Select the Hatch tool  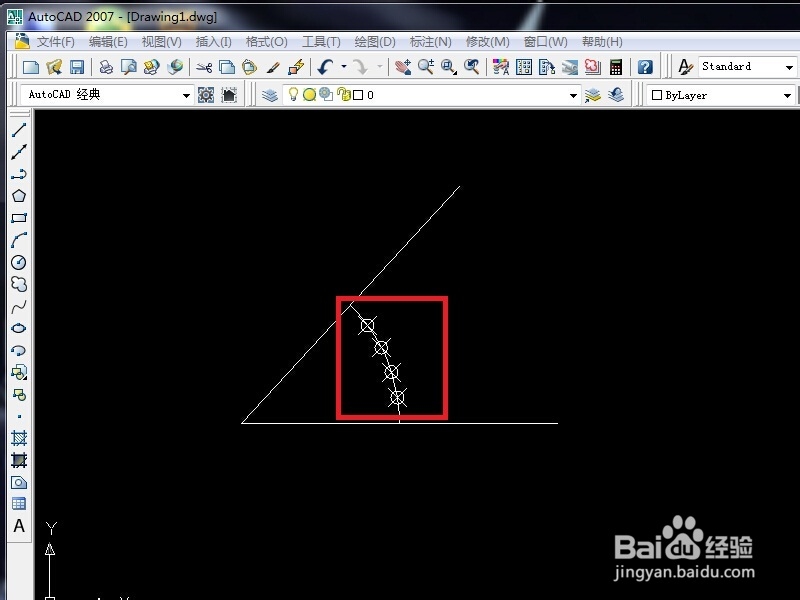[19, 438]
